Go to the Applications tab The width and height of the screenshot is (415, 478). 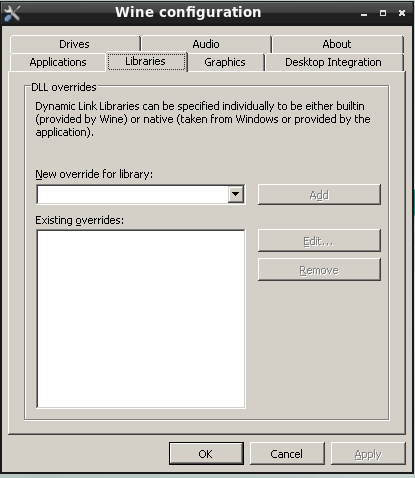click(x=58, y=62)
